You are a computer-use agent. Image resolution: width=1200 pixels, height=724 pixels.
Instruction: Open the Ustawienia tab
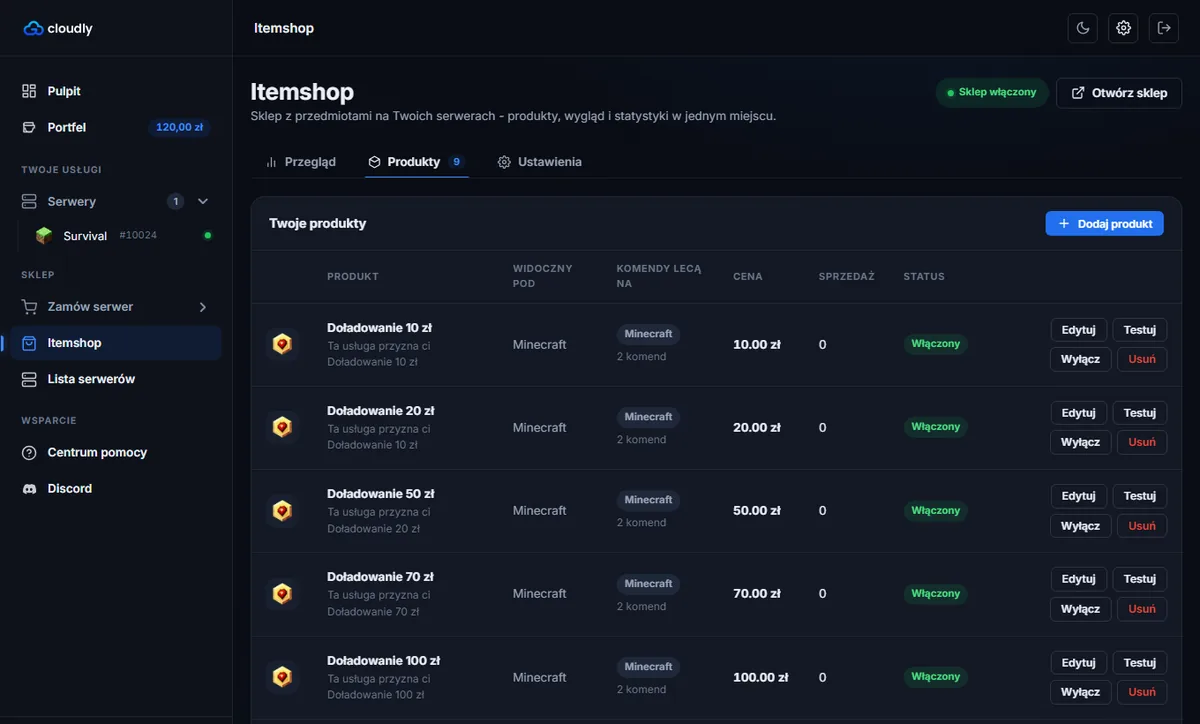click(x=540, y=161)
